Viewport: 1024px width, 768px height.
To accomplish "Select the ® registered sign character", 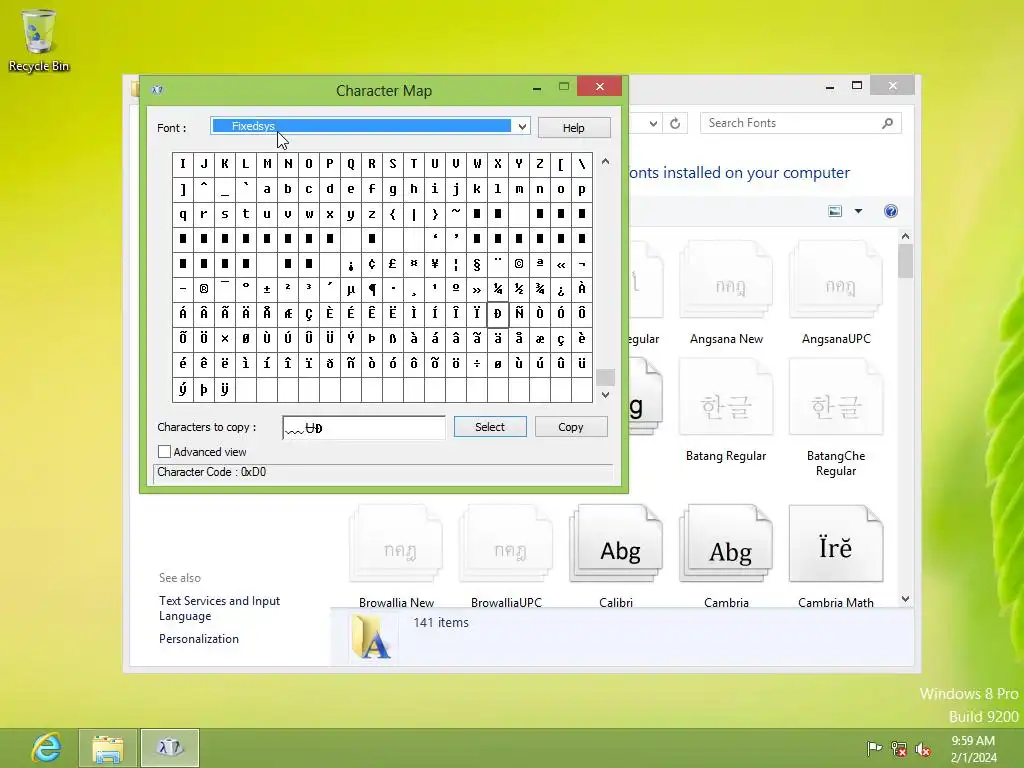I will (x=204, y=289).
